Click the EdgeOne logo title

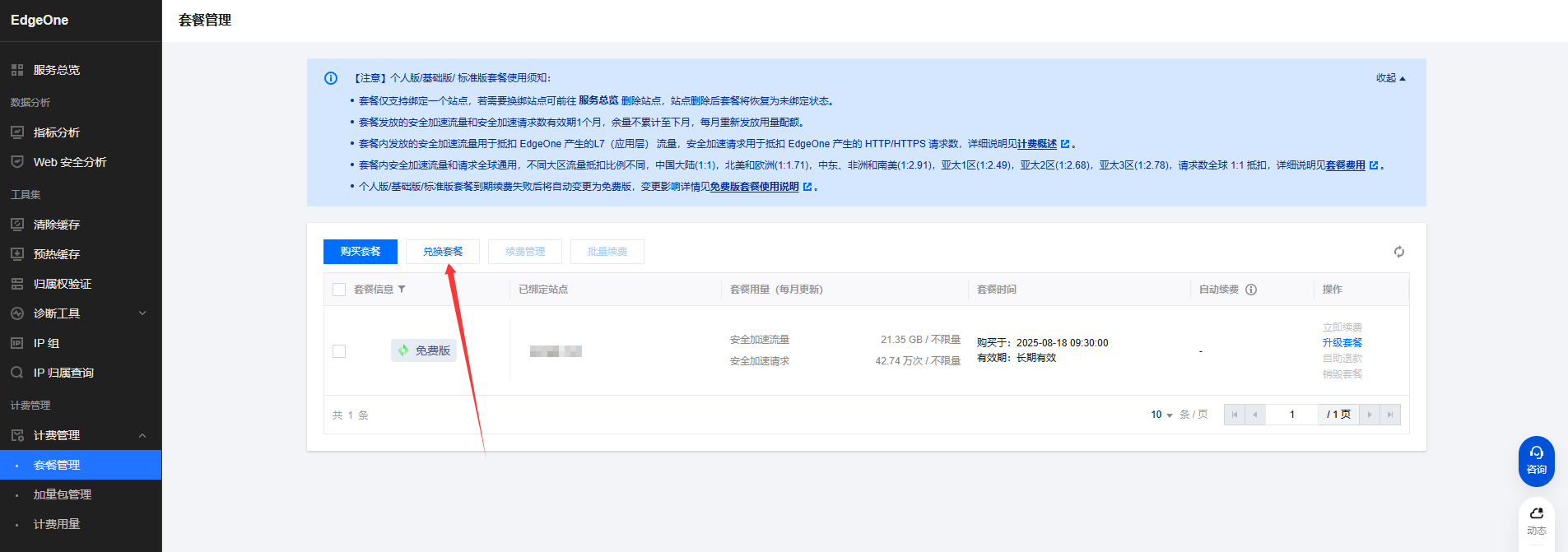40,20
